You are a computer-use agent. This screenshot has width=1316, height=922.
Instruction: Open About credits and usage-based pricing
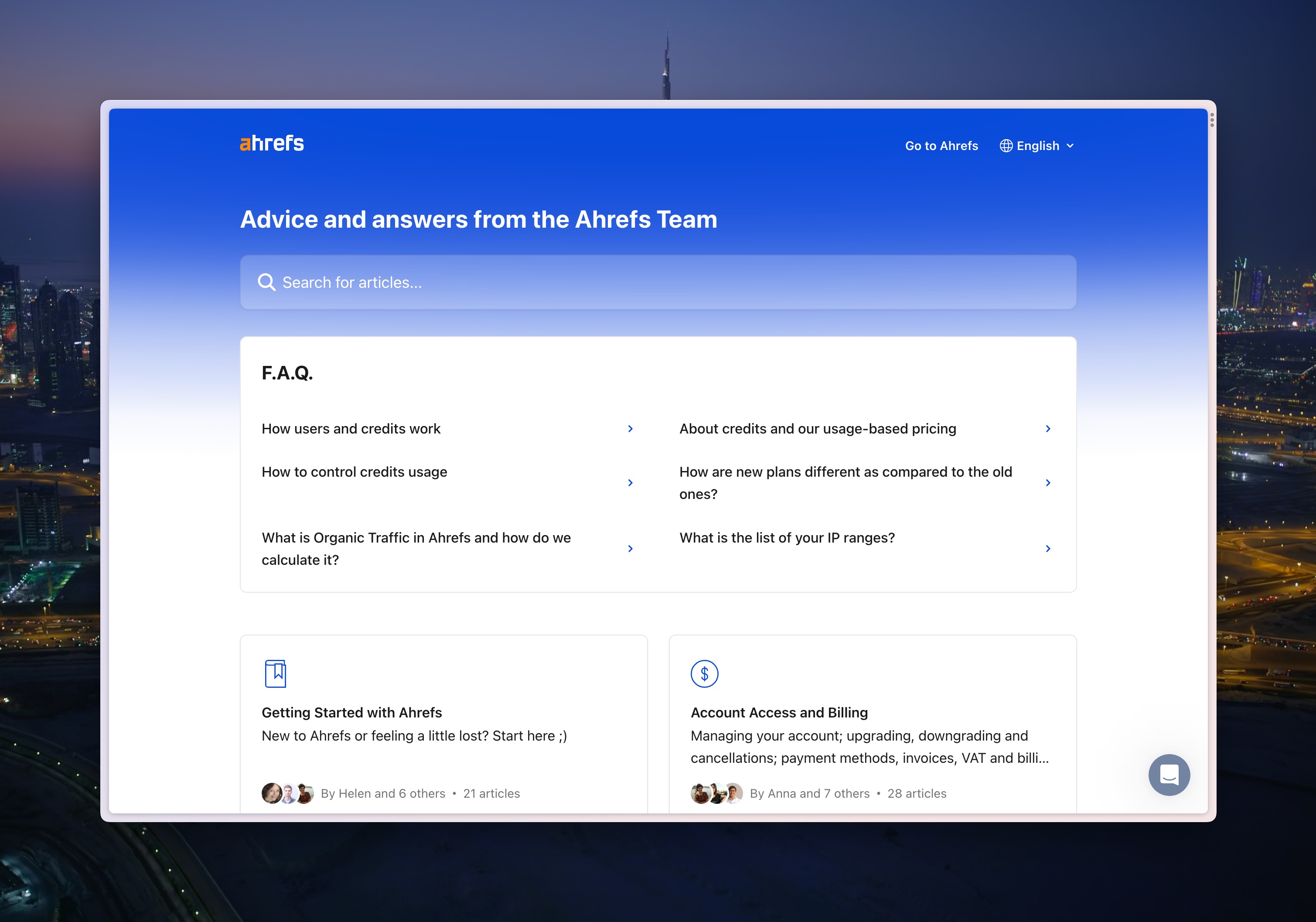[x=817, y=428]
